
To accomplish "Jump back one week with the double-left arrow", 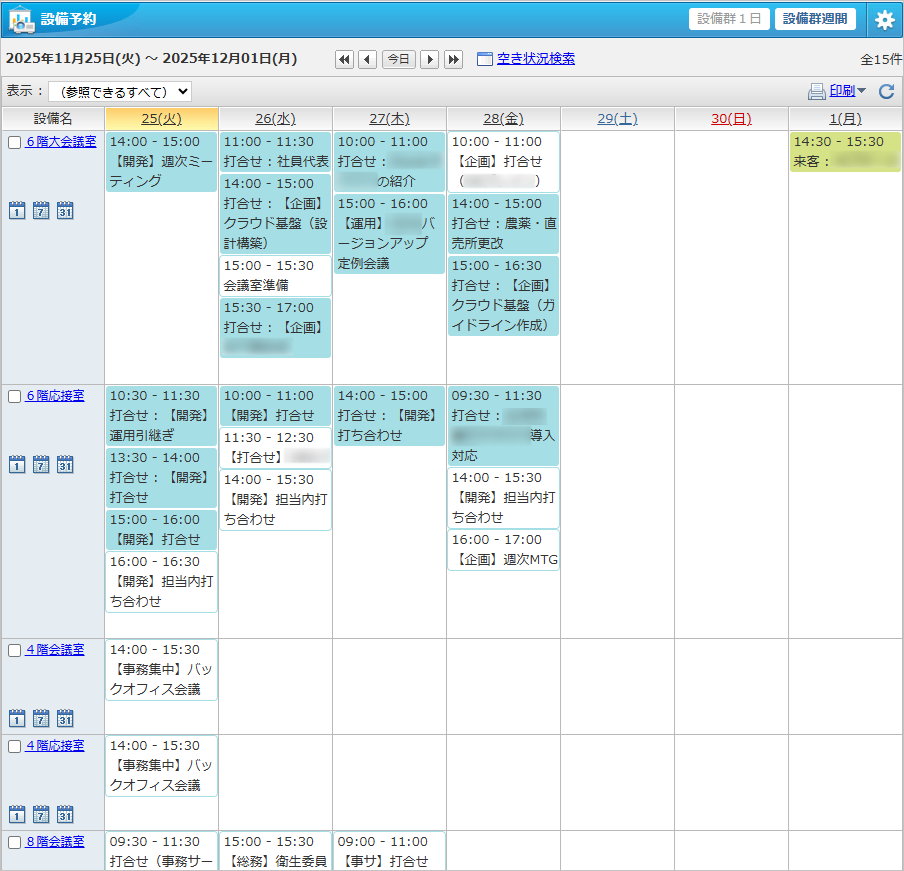I will 344,59.
